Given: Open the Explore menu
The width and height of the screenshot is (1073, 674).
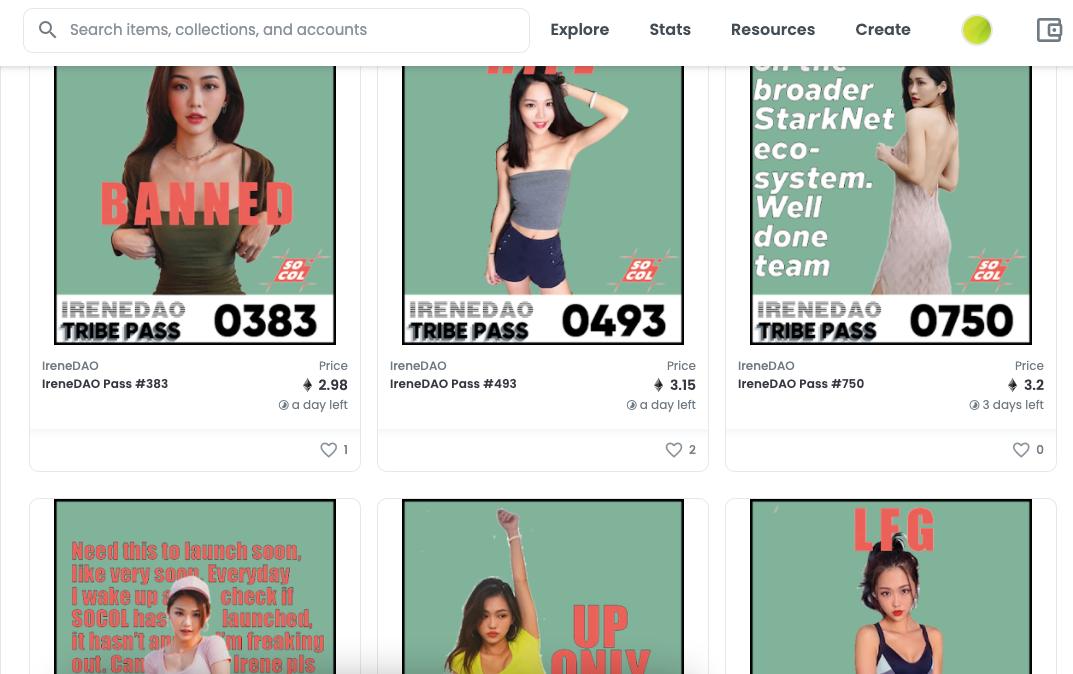Looking at the screenshot, I should 580,29.
